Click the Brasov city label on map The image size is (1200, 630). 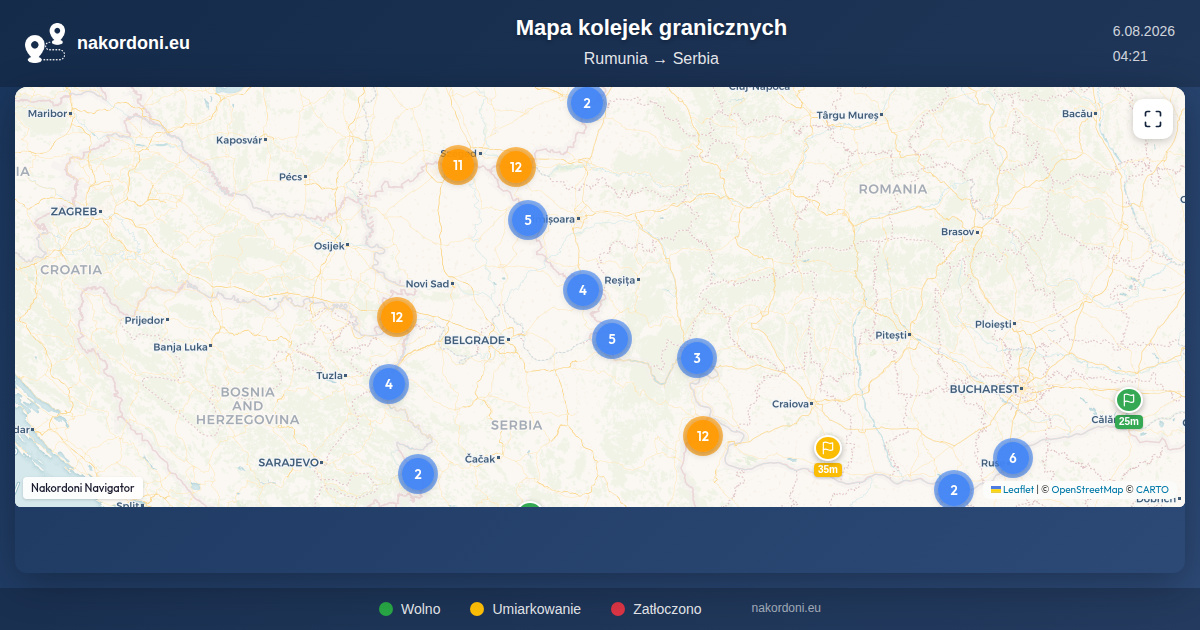(957, 231)
